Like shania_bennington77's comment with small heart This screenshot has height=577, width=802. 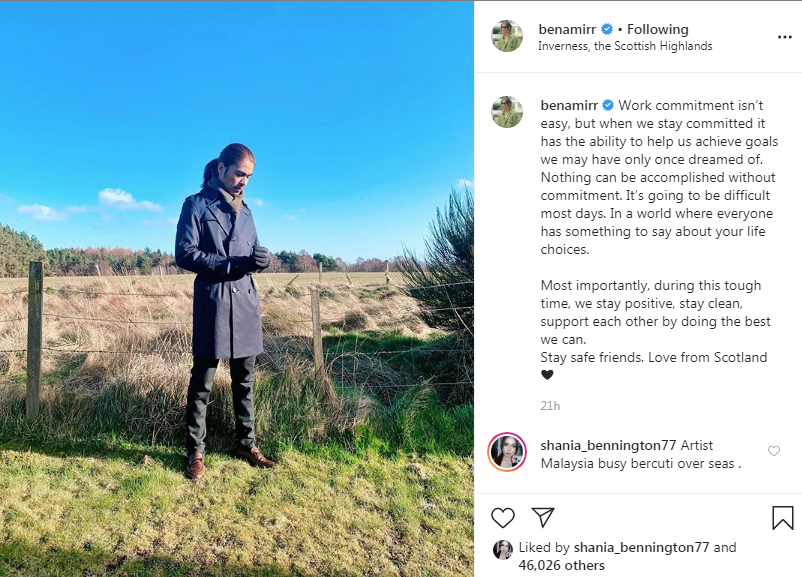click(x=774, y=451)
